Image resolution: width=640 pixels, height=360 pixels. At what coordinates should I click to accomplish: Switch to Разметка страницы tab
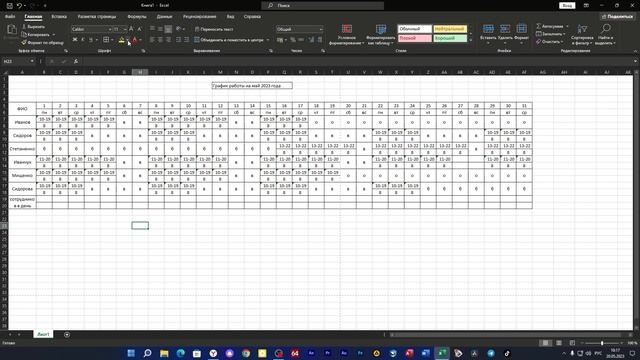[x=97, y=17]
